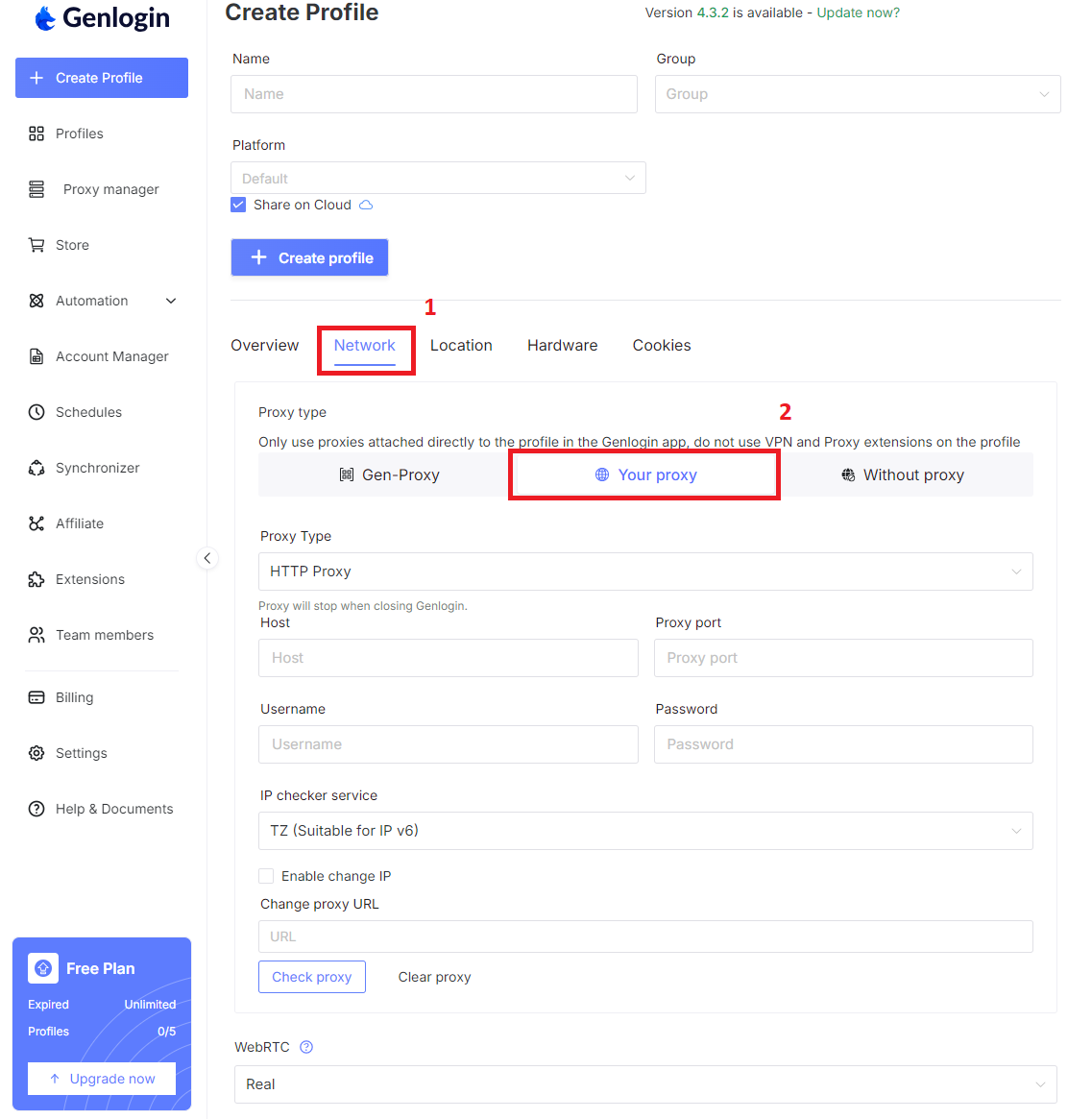
Task: Click the Extensions puzzle icon
Action: click(x=36, y=579)
